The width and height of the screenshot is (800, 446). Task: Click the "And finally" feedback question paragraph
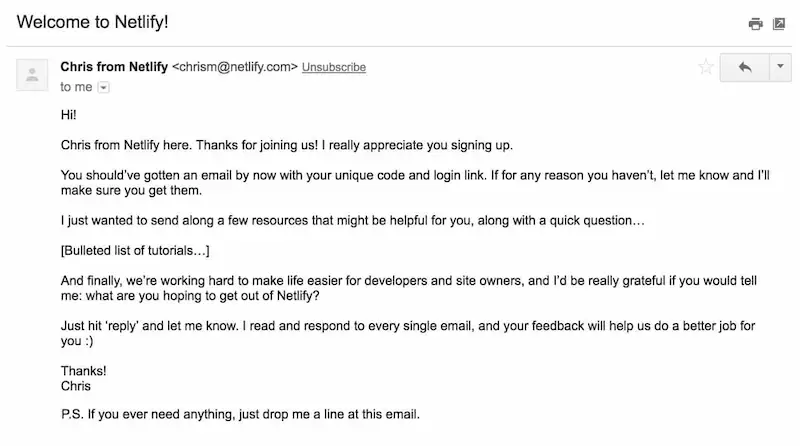tap(400, 287)
